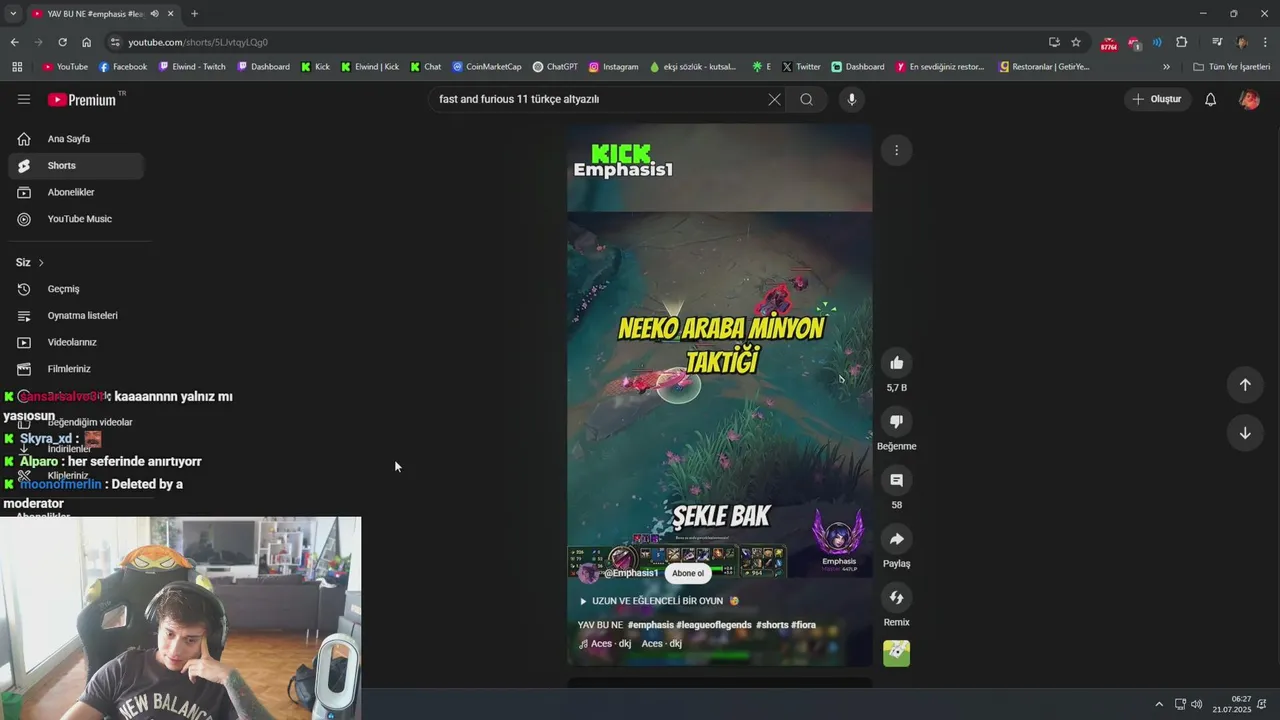Open the Twitter bookmark
The width and height of the screenshot is (1280, 720).
[x=801, y=67]
